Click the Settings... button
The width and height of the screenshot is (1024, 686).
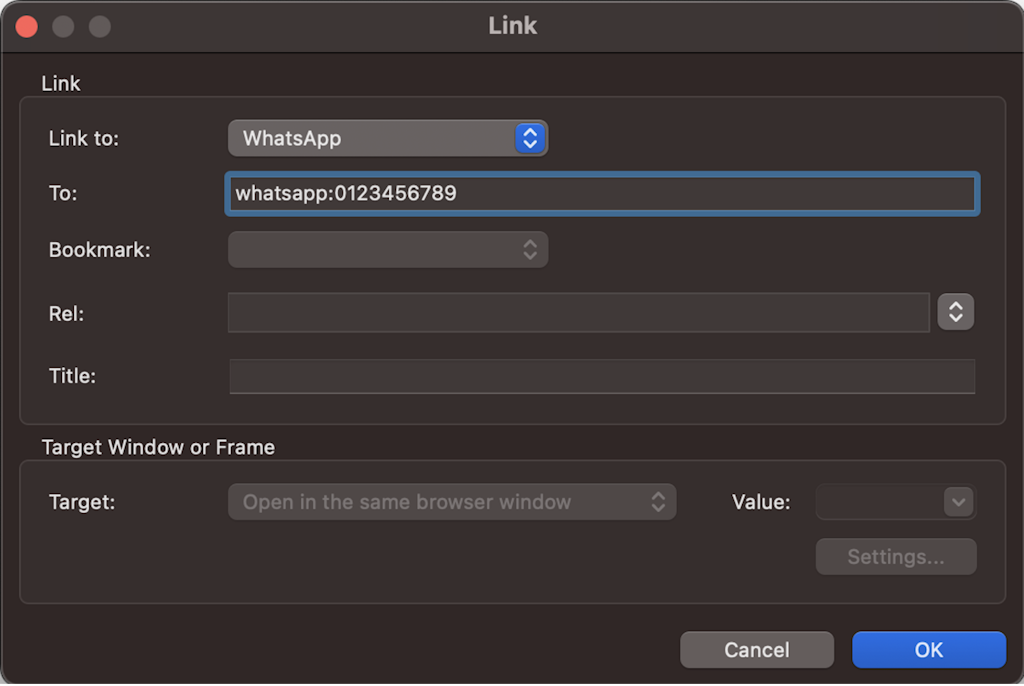click(x=895, y=557)
